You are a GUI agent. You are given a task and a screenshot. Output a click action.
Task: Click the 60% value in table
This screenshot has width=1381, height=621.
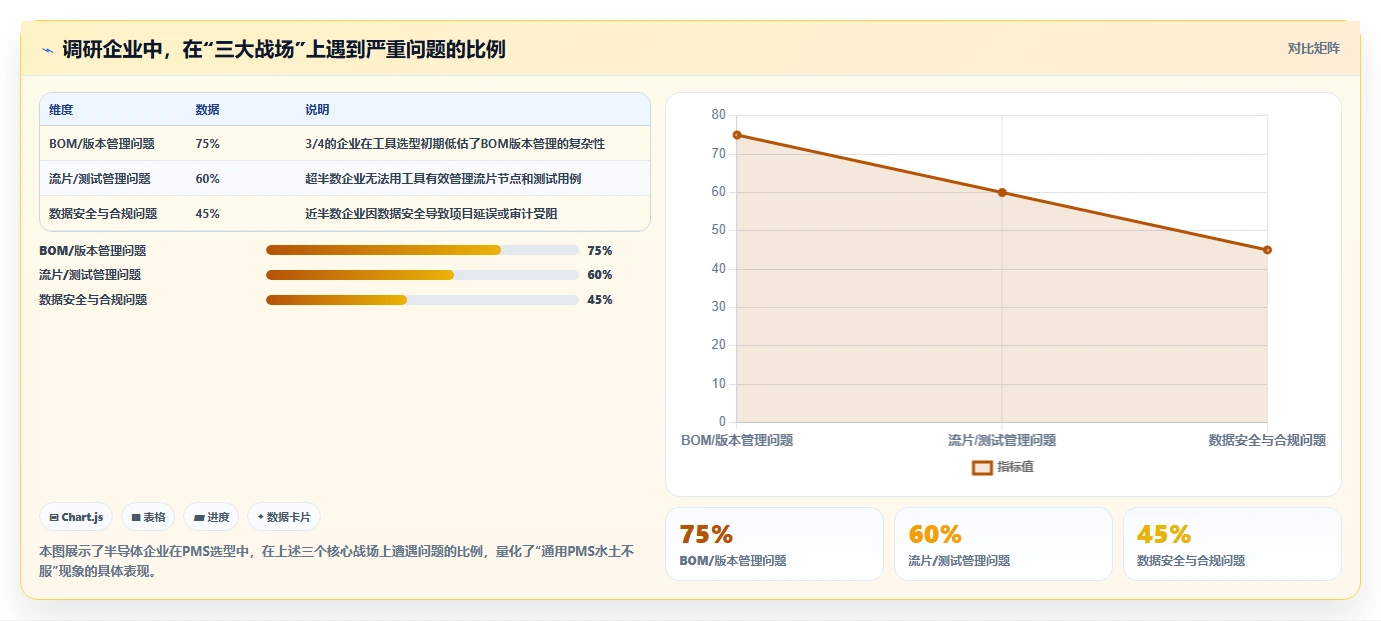click(x=208, y=179)
